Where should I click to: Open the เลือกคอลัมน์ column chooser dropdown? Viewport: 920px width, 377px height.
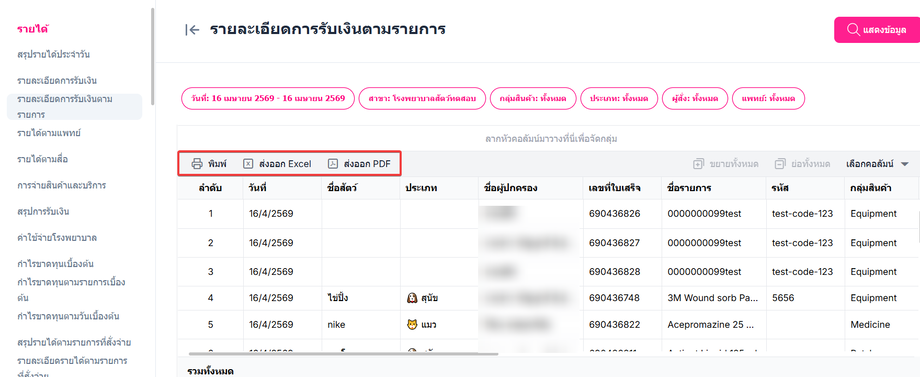tap(877, 164)
